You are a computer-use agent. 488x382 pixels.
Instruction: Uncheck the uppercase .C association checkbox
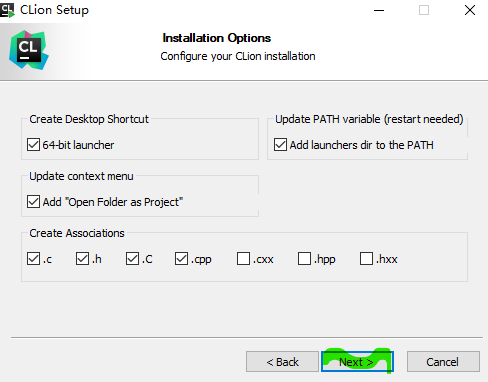click(132, 259)
